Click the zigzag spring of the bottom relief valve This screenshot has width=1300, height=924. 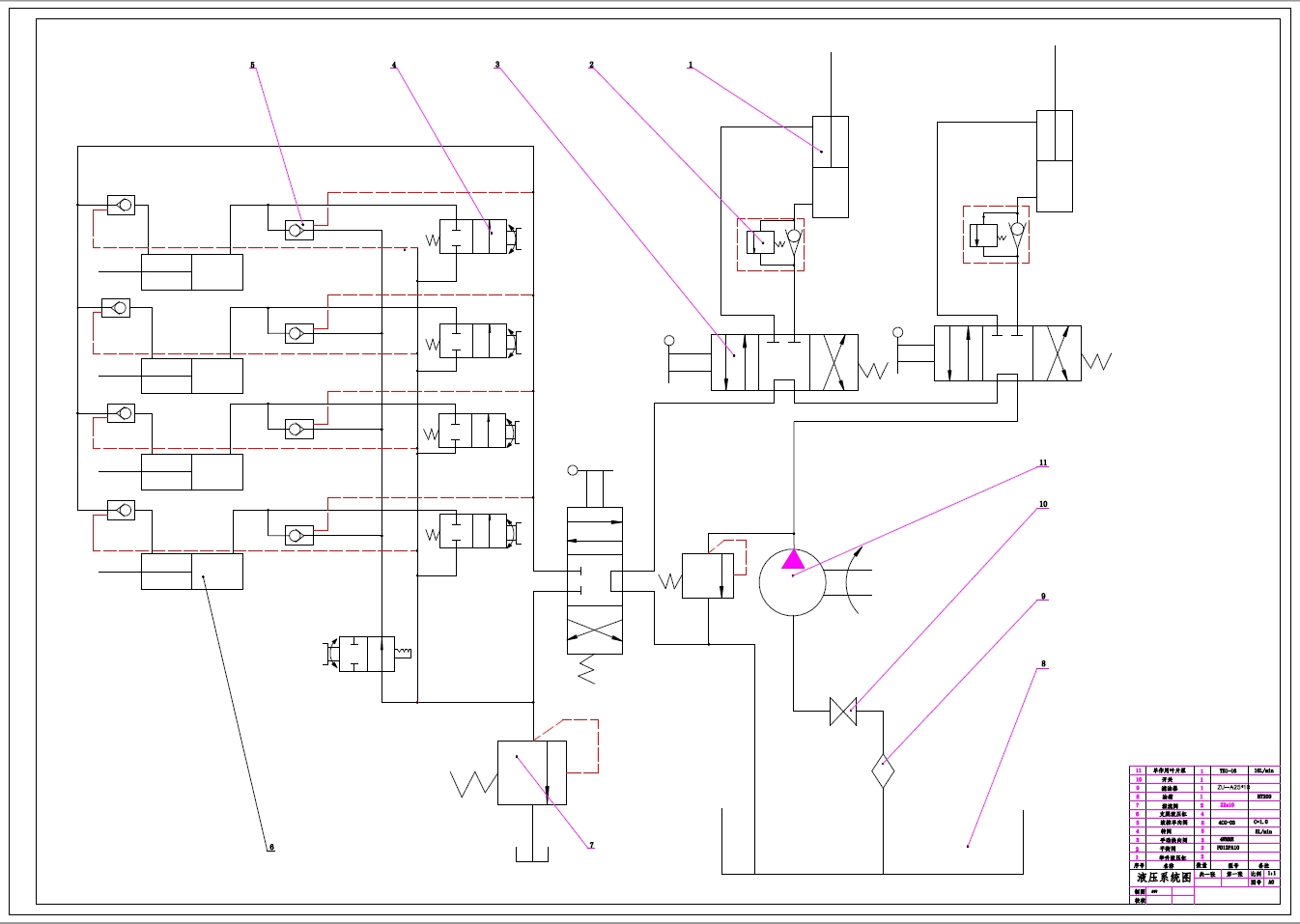(x=473, y=784)
